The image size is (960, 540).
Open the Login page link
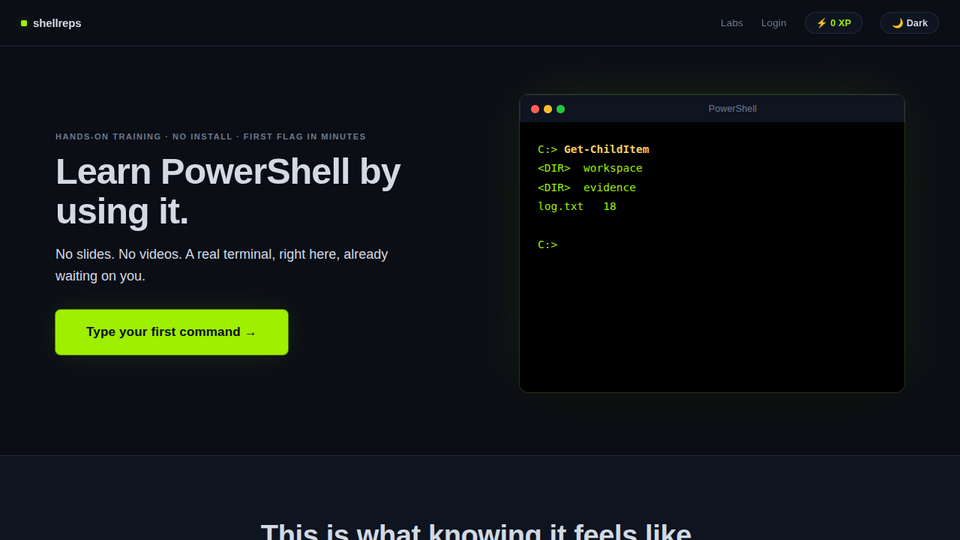773,23
